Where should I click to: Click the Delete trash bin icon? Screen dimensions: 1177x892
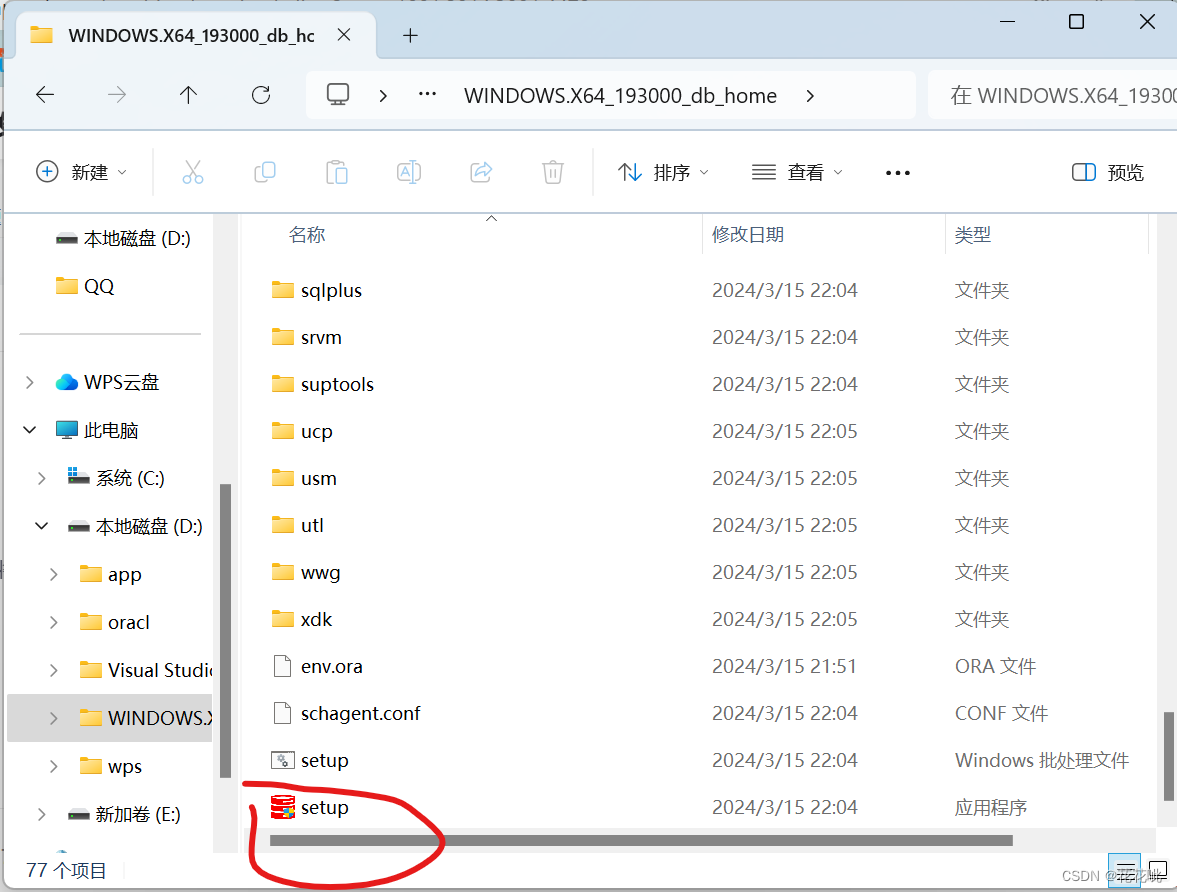553,173
